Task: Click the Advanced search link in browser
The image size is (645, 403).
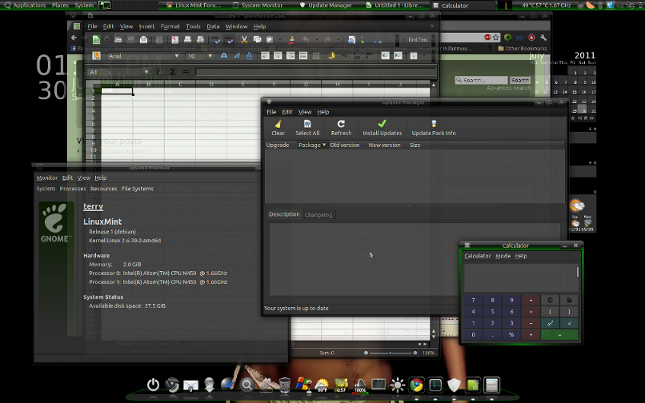Action: click(x=509, y=88)
